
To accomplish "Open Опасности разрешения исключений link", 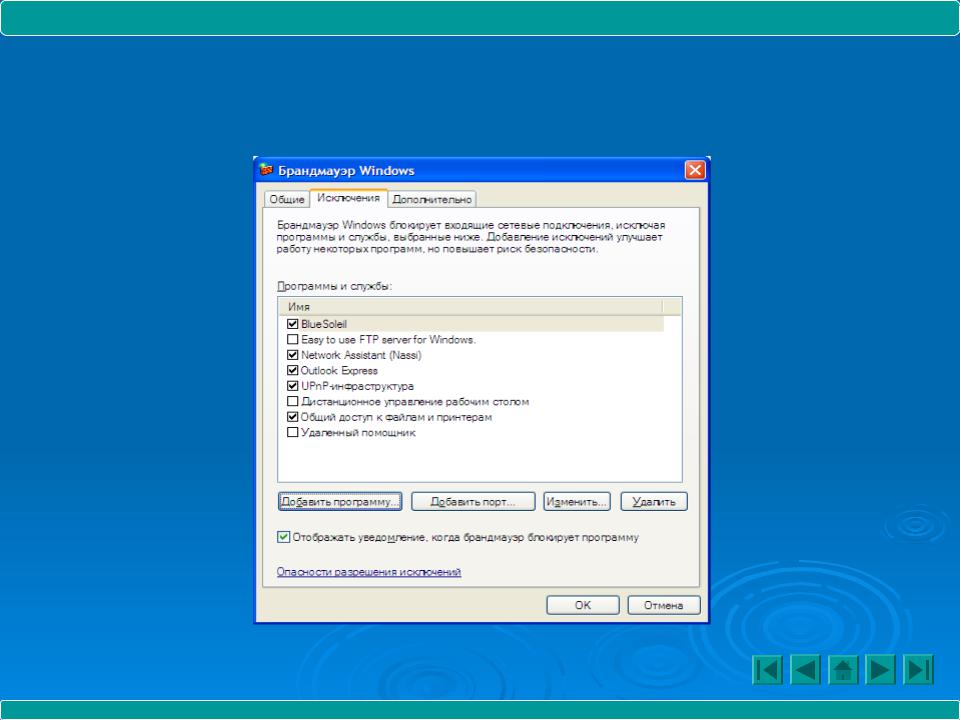I will (x=369, y=572).
